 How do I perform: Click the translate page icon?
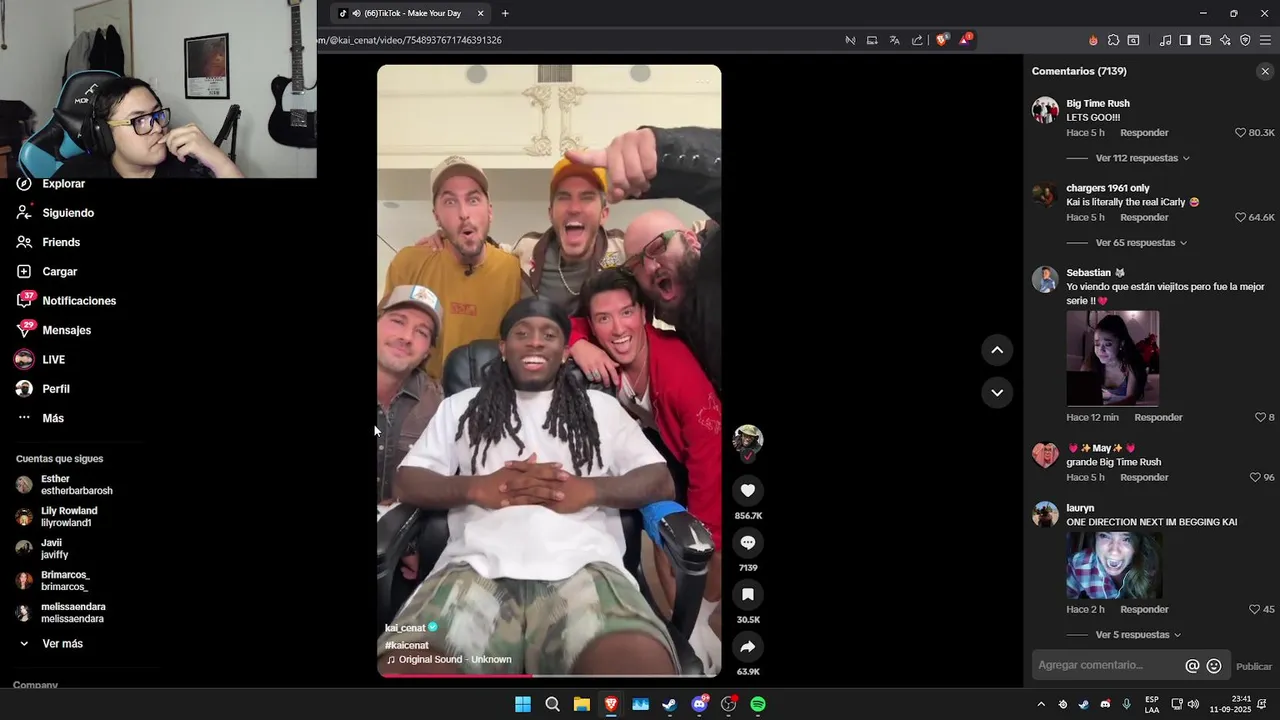(x=894, y=40)
